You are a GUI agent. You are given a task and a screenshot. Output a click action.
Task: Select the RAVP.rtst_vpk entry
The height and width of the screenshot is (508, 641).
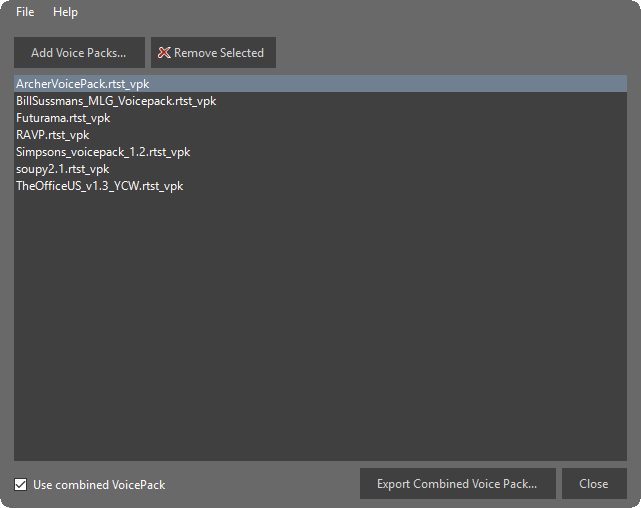click(x=320, y=135)
